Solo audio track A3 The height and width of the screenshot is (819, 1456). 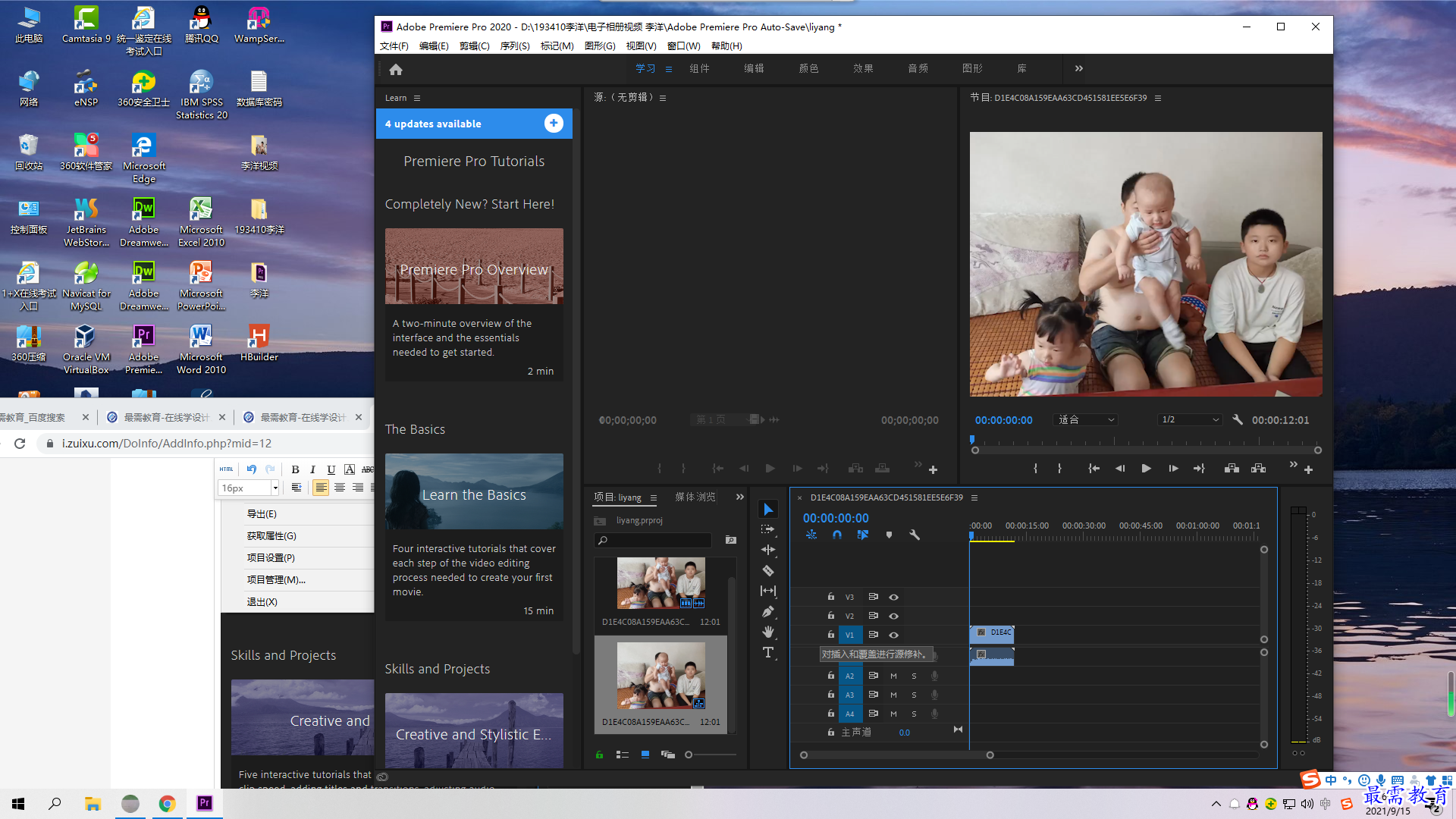(914, 695)
